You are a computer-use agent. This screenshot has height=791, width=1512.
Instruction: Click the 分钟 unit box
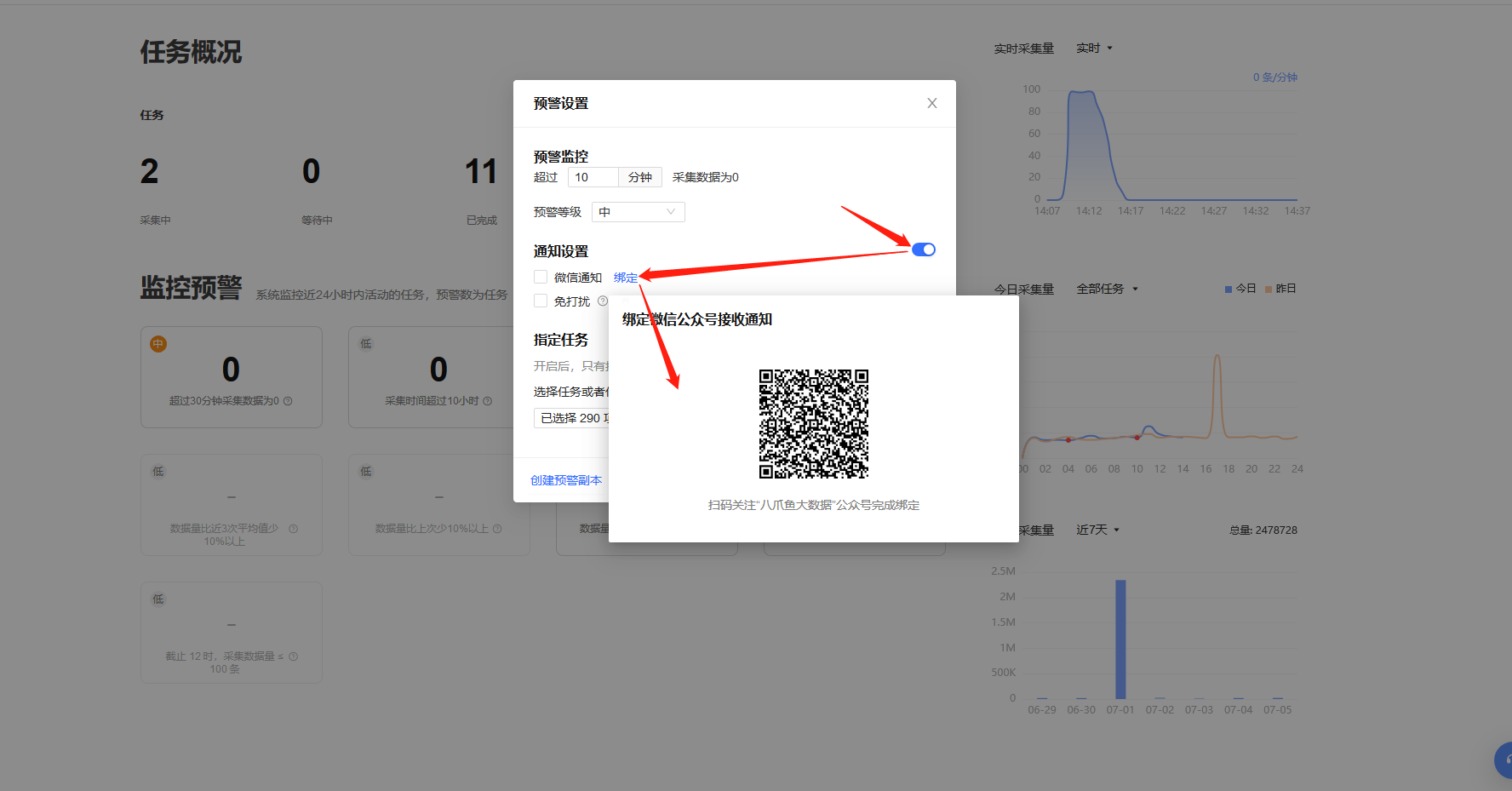coord(640,177)
